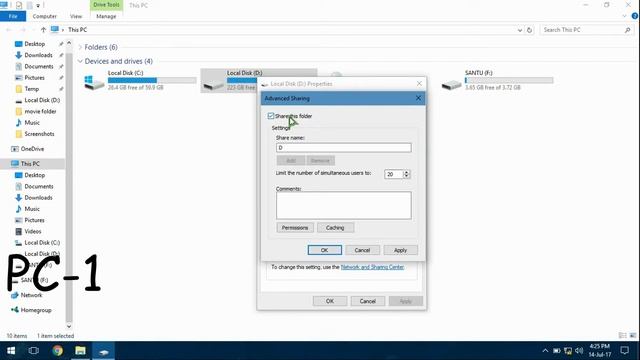Confirm Advanced Sharing with OK
640x360 pixels.
324,250
